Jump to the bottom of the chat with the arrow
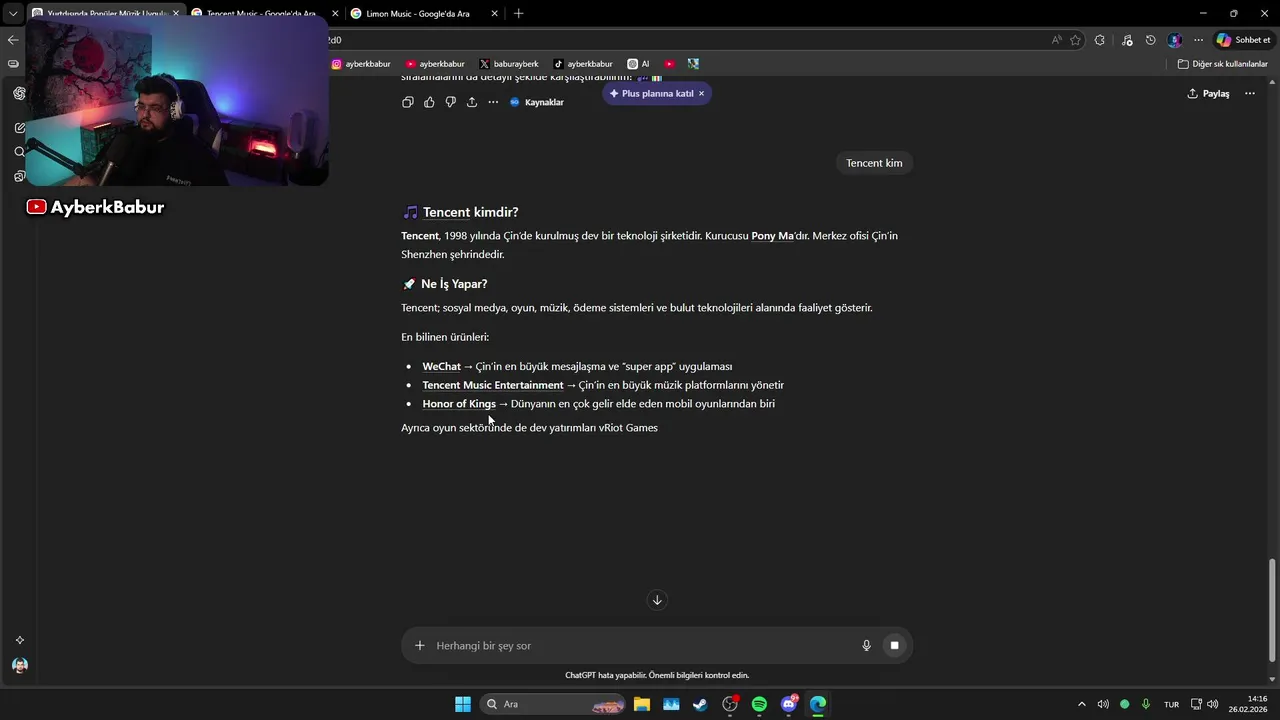Screen dimensions: 1280x720 click(x=657, y=600)
